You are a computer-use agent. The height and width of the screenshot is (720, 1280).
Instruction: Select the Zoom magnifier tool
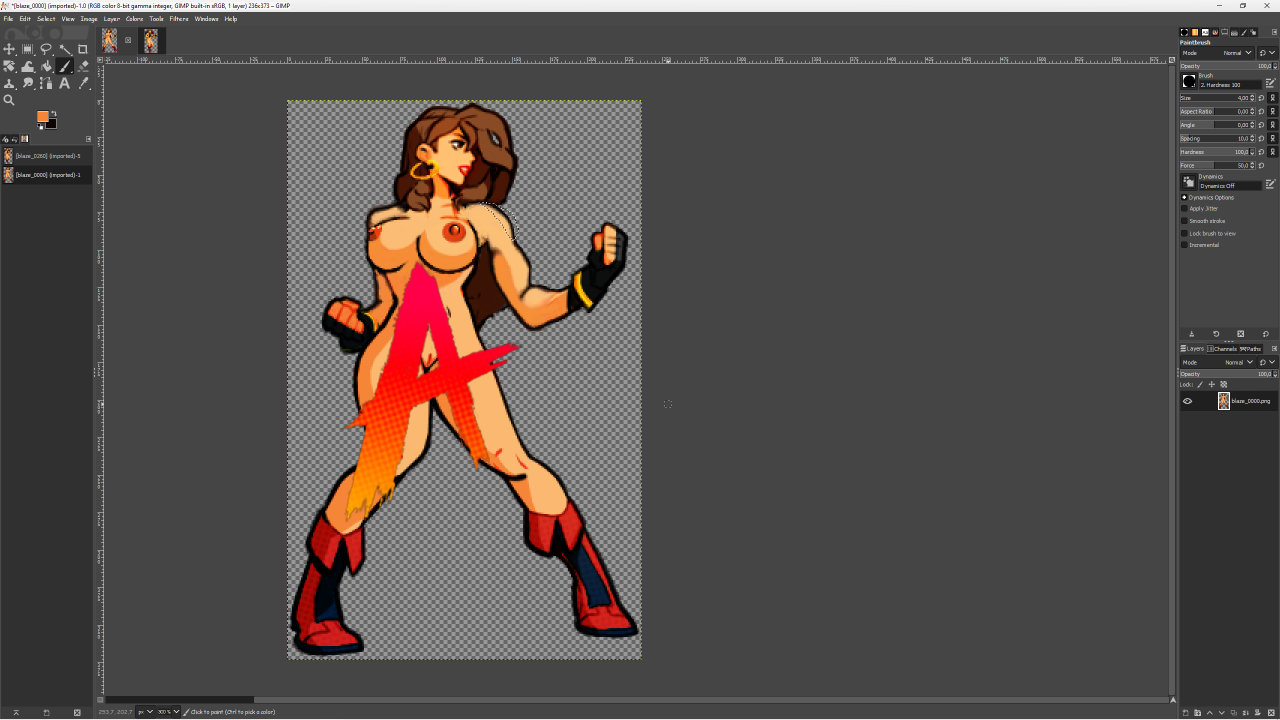tap(9, 100)
